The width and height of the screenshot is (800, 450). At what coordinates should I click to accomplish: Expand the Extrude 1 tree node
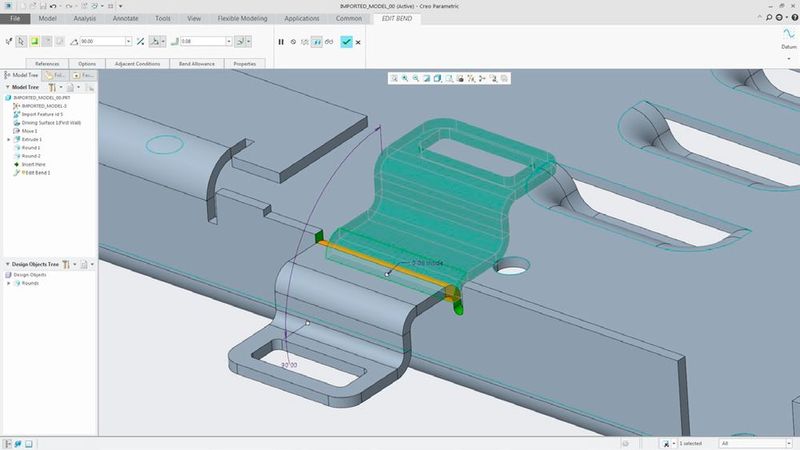tap(8, 139)
